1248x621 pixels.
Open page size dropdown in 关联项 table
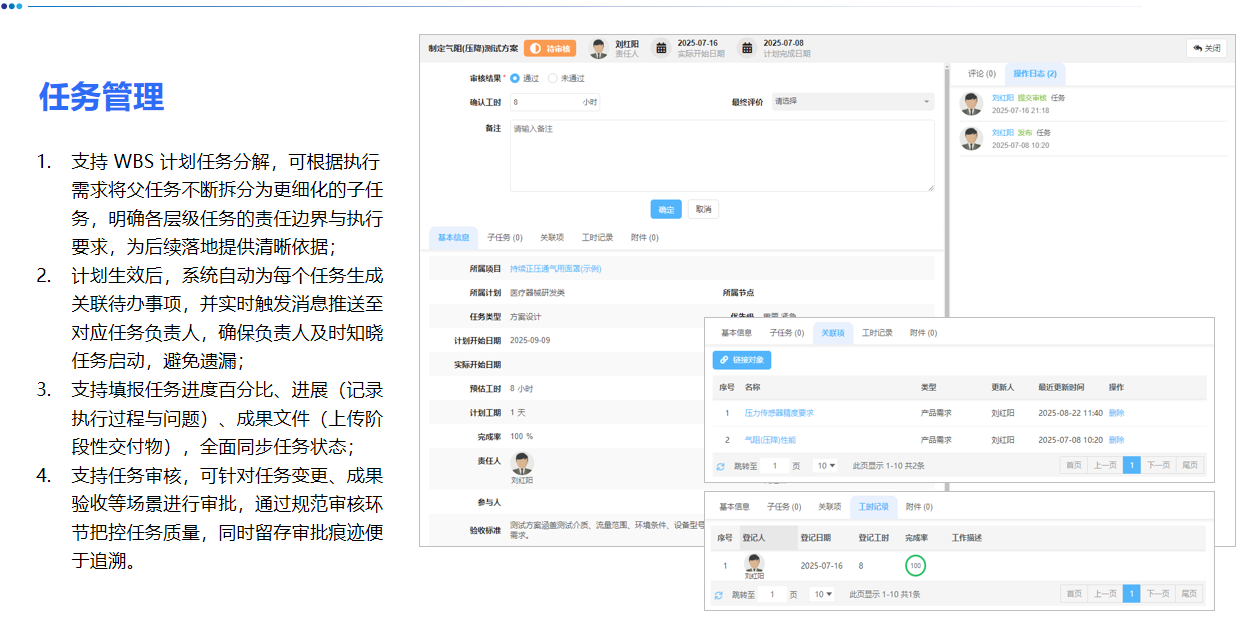click(x=825, y=466)
